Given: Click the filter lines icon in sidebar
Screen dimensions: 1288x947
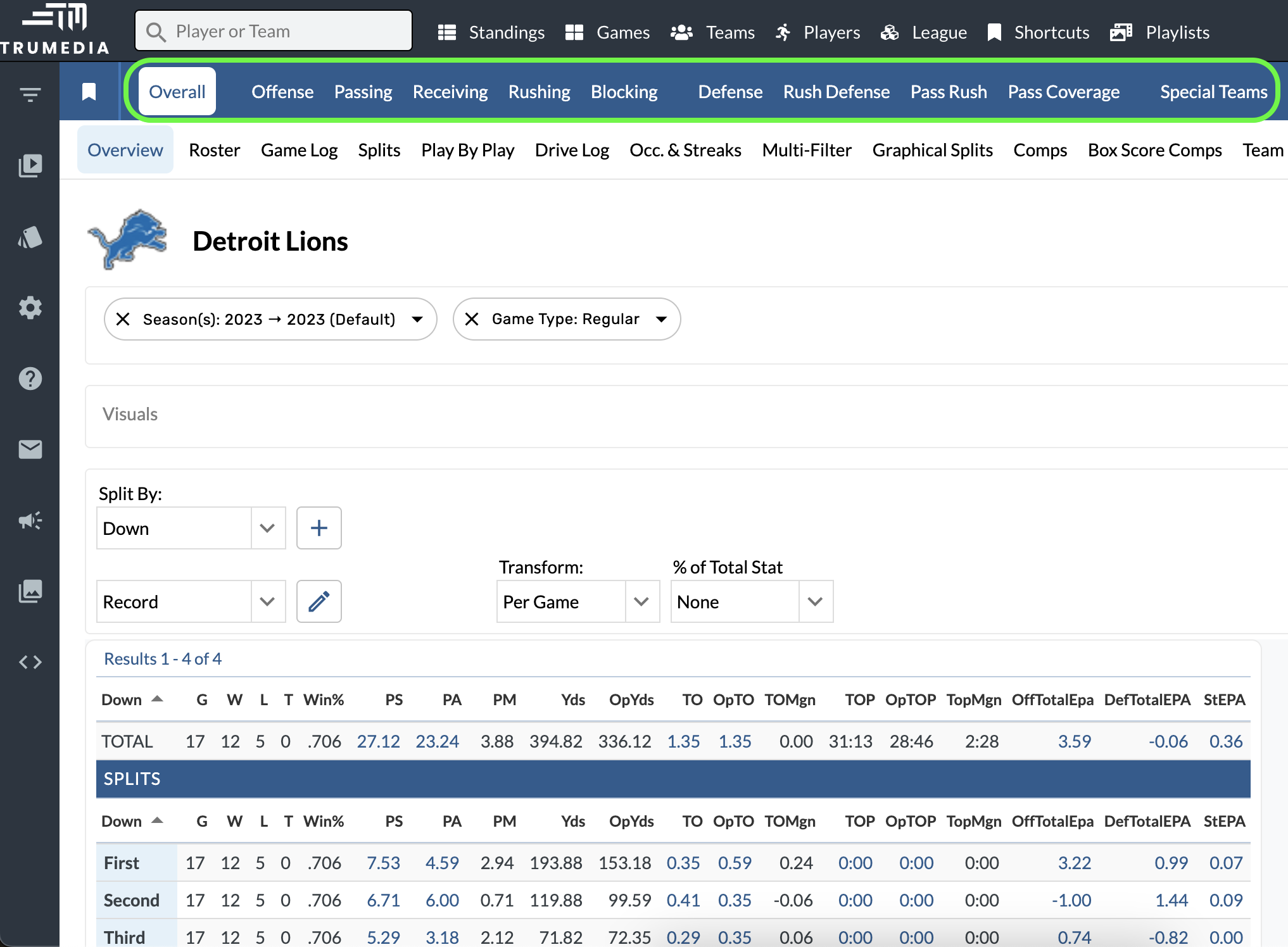Looking at the screenshot, I should pyautogui.click(x=30, y=95).
